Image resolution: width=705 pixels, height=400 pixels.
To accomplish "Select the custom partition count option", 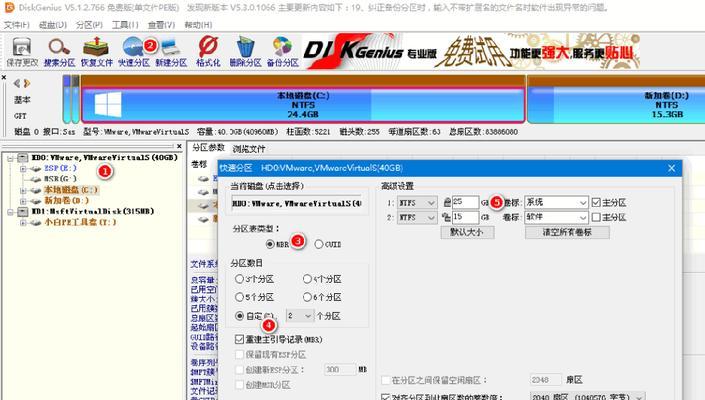I will pos(240,316).
